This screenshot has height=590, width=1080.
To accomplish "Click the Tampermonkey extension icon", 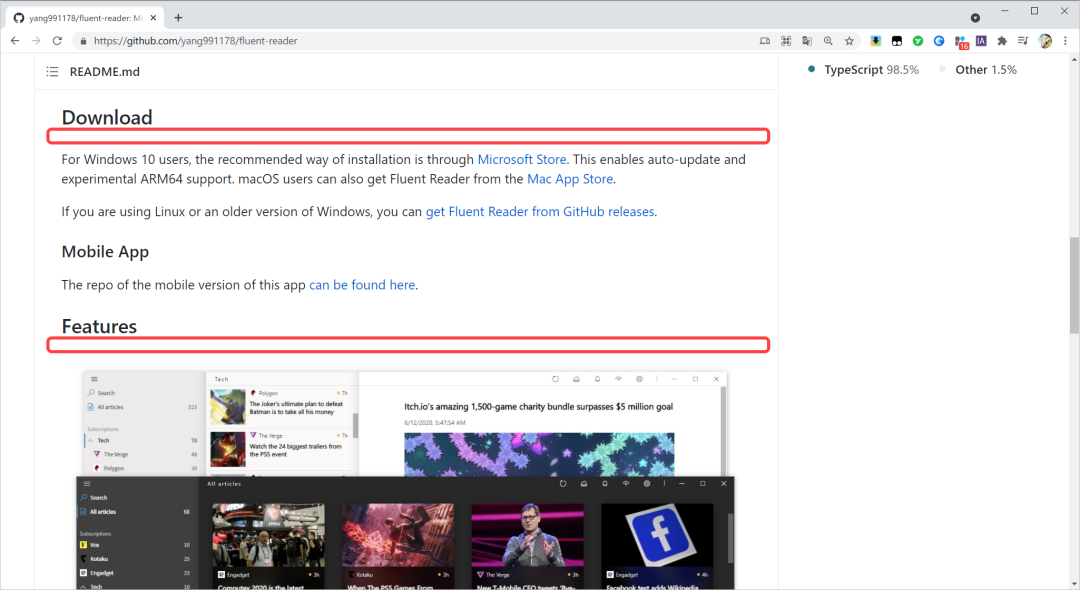I will pos(897,41).
